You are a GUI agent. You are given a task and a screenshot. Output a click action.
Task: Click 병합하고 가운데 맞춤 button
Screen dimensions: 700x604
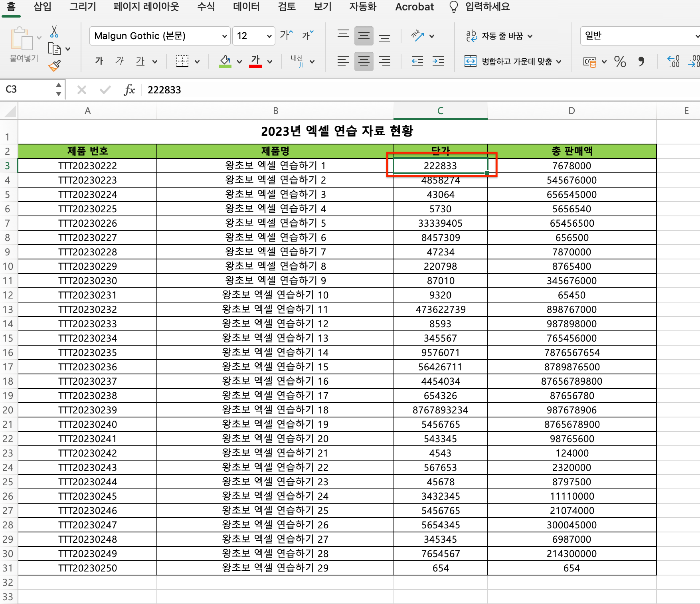pyautogui.click(x=508, y=62)
